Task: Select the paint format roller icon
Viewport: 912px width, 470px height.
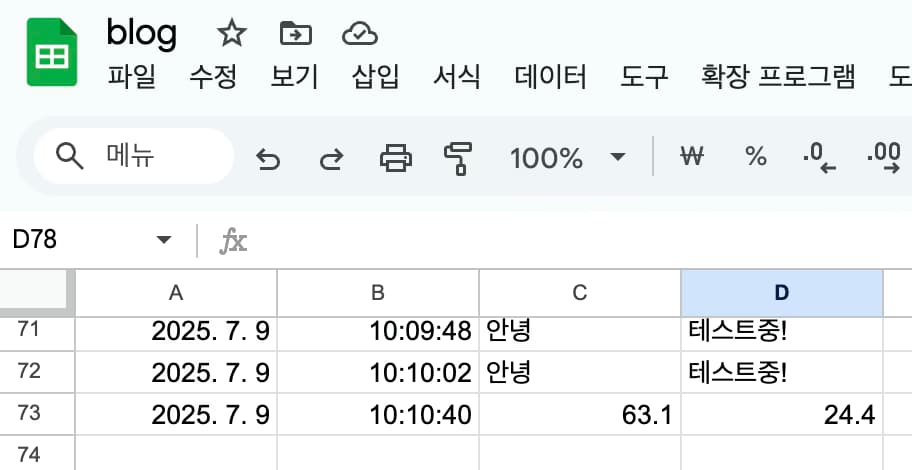Action: pos(458,158)
